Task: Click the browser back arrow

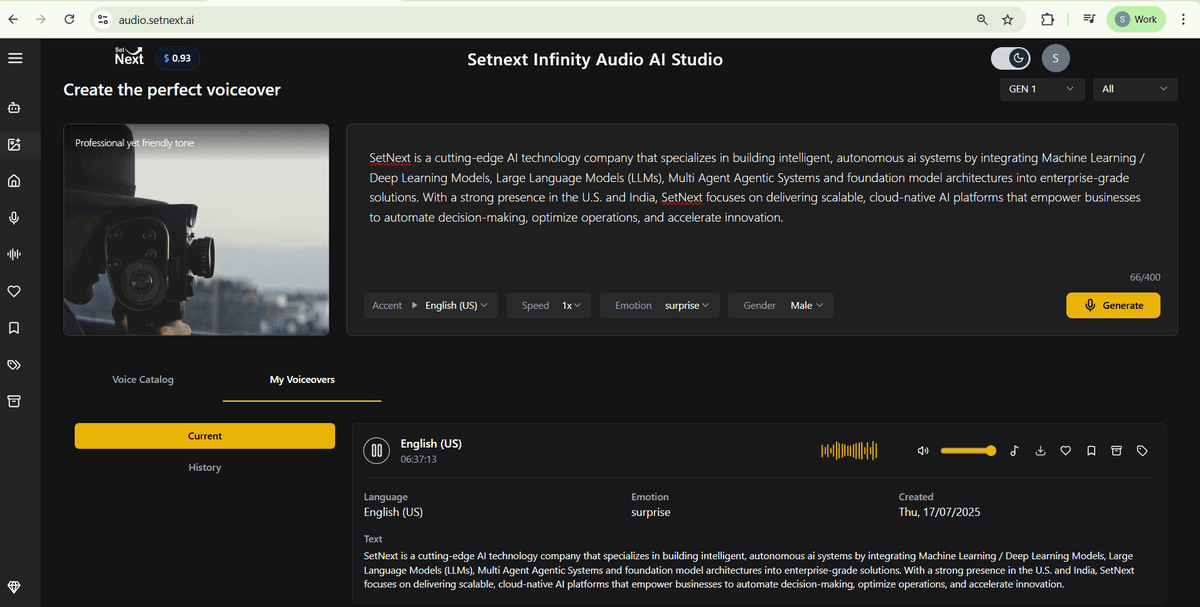Action: pos(13,19)
